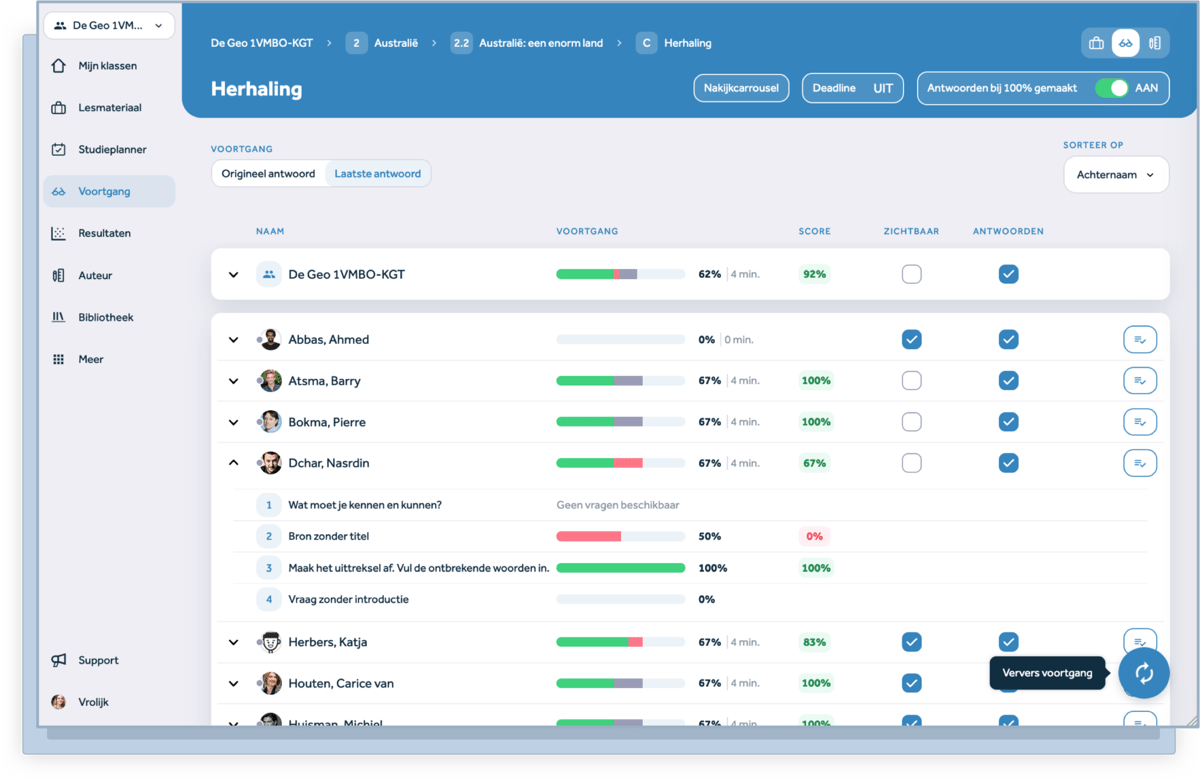Open the Achternaam sort dropdown
Viewport: 1200px width, 782px height.
(x=1115, y=175)
